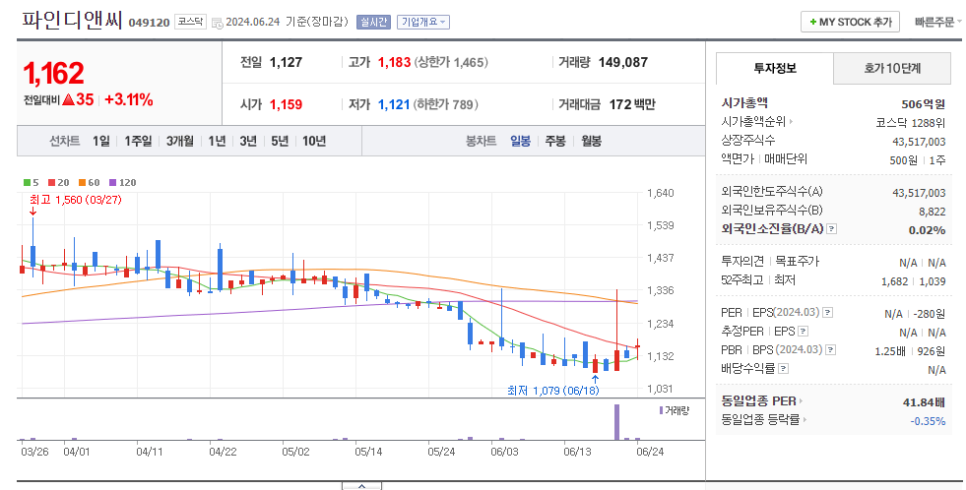Screen dimensions: 966x490
Task: Expand the 빠른주문 menu
Action: pos(937,22)
